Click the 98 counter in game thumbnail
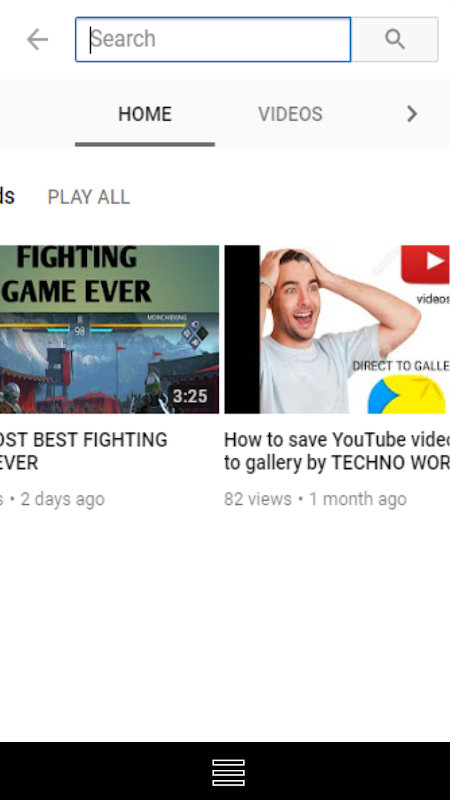Screen dimensions: 450x800 coord(80,332)
